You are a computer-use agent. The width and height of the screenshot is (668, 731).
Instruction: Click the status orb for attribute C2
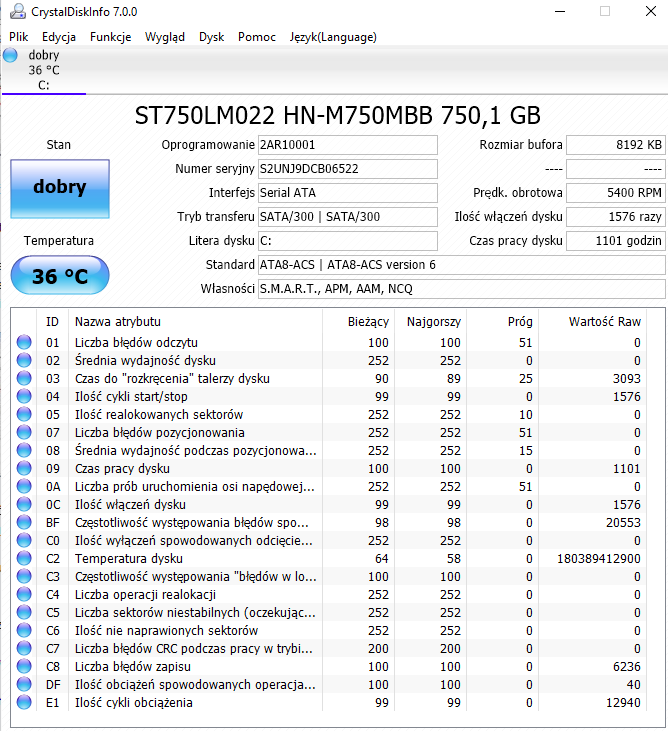(24, 558)
